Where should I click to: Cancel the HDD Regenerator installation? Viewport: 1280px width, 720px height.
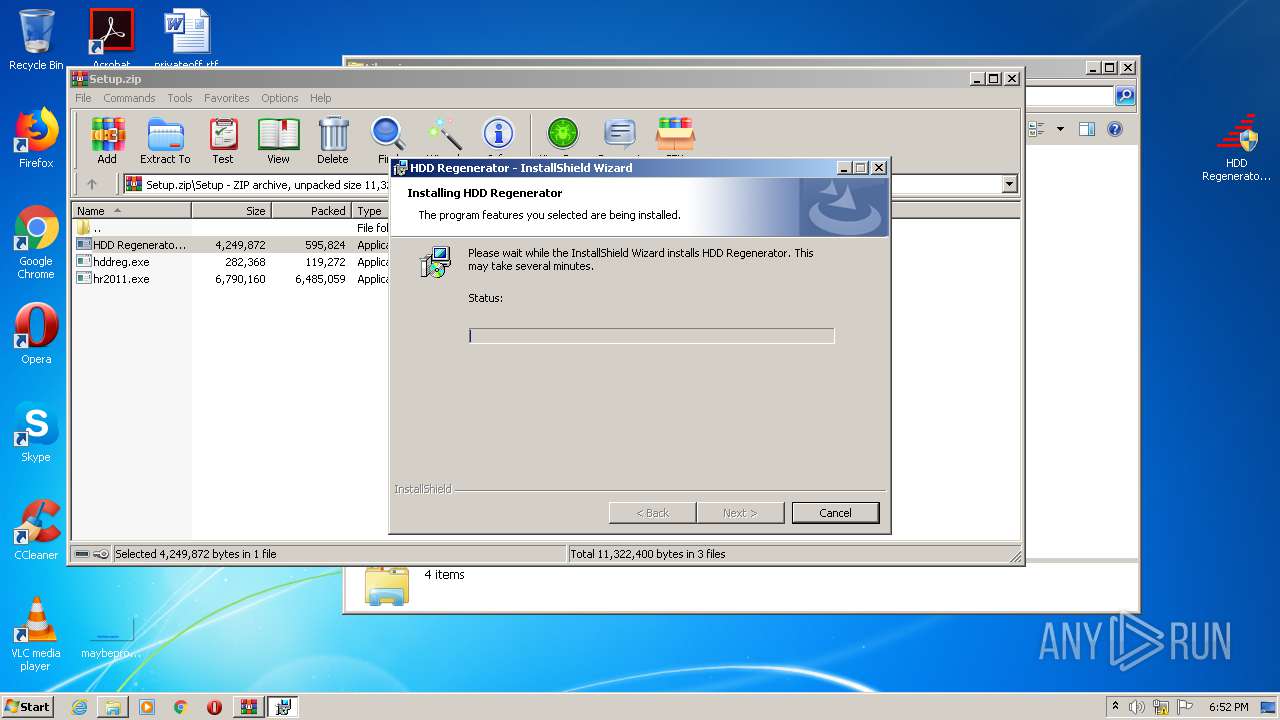835,513
